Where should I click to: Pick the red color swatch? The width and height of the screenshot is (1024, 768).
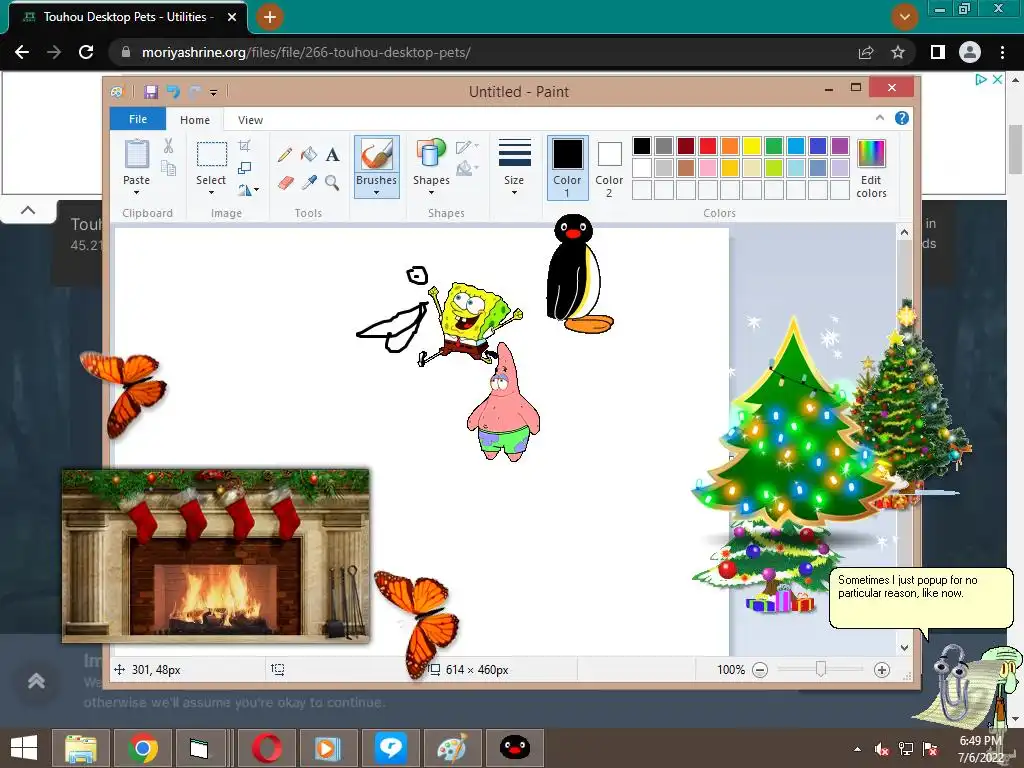point(708,146)
